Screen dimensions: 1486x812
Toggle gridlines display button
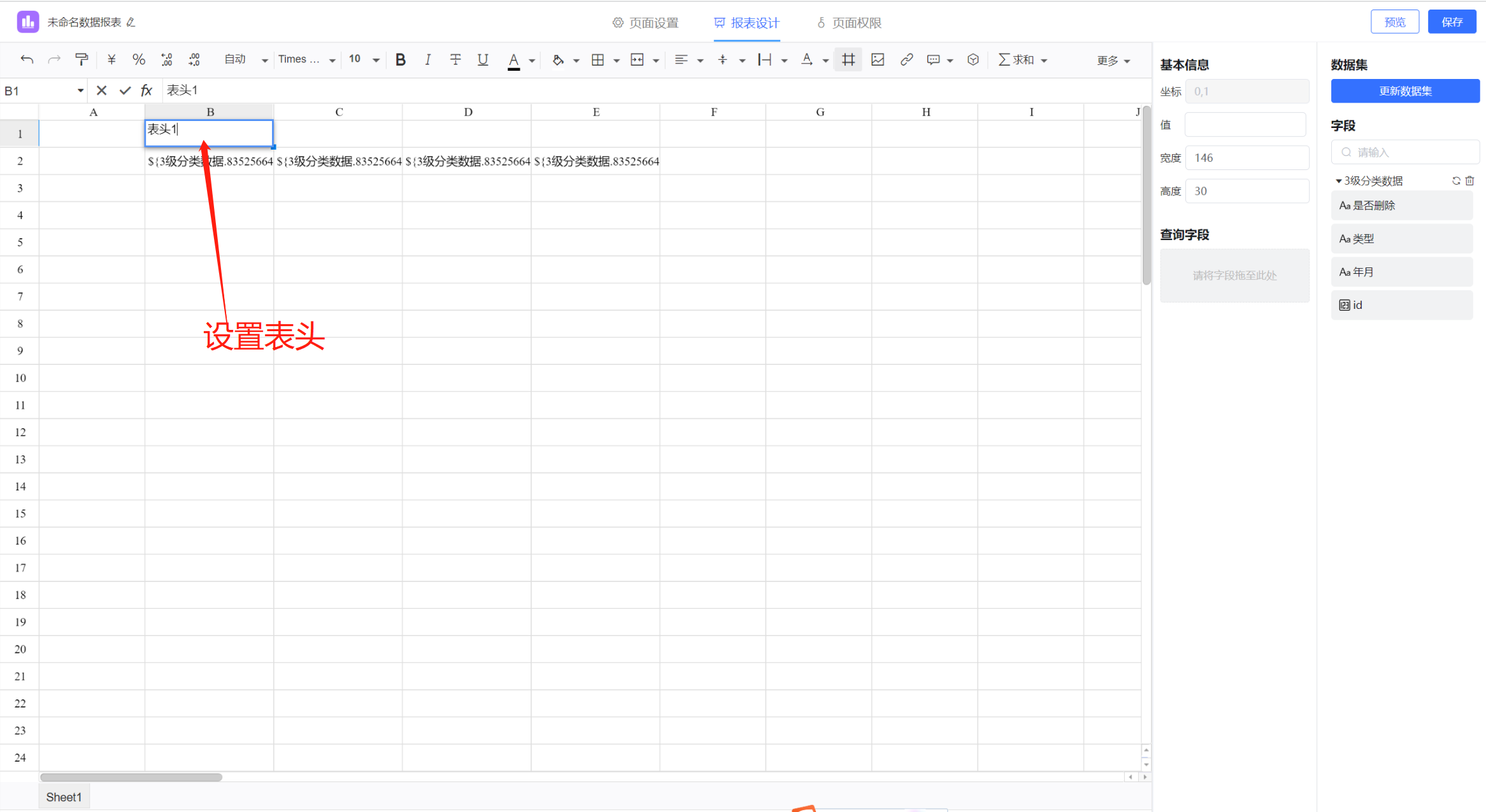click(x=848, y=59)
